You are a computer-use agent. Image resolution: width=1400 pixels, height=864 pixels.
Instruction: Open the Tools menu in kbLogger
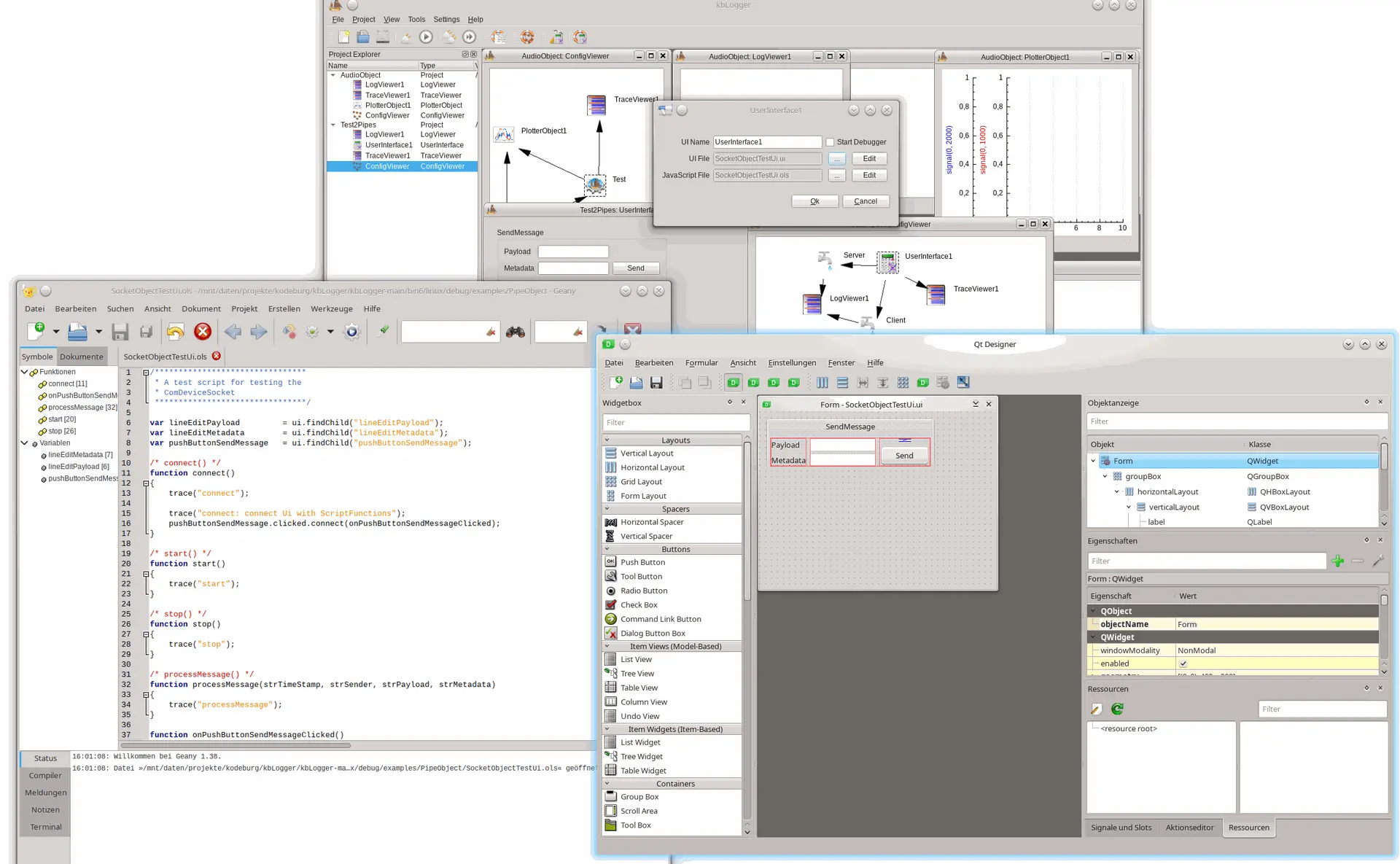[416, 20]
